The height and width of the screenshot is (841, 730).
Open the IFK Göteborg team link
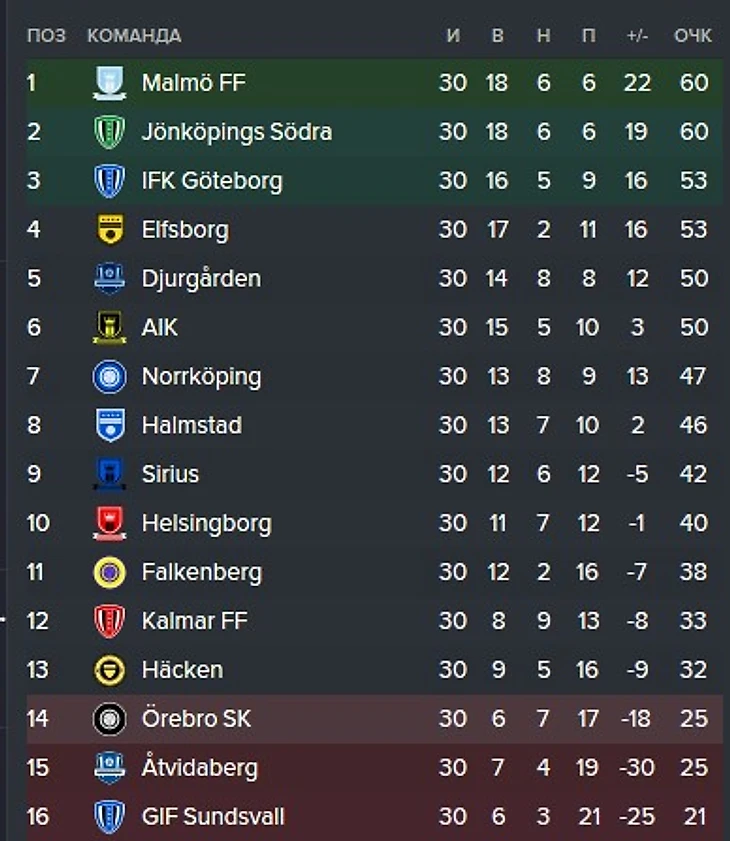click(212, 181)
